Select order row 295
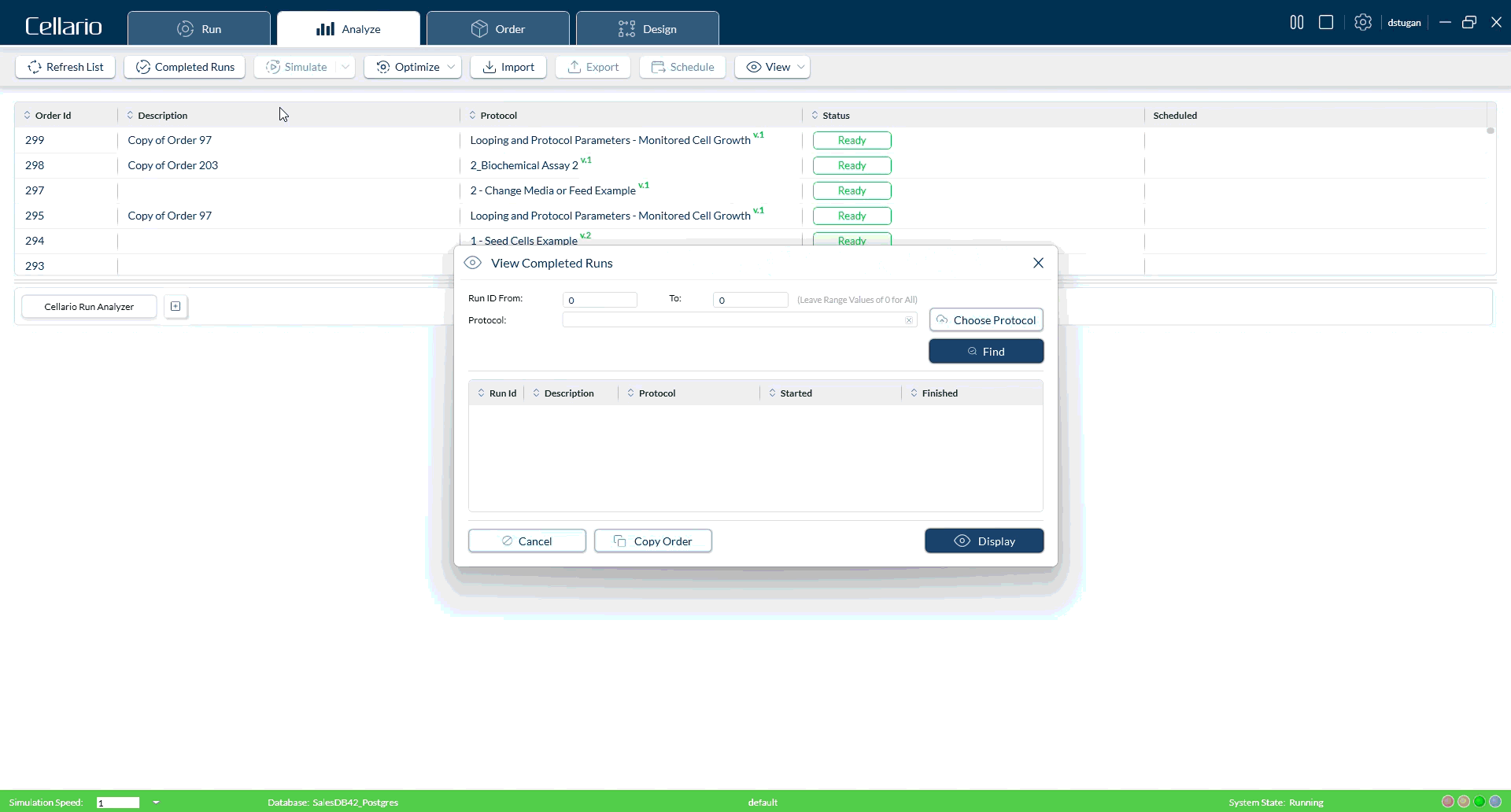1511x812 pixels. [x=751, y=216]
